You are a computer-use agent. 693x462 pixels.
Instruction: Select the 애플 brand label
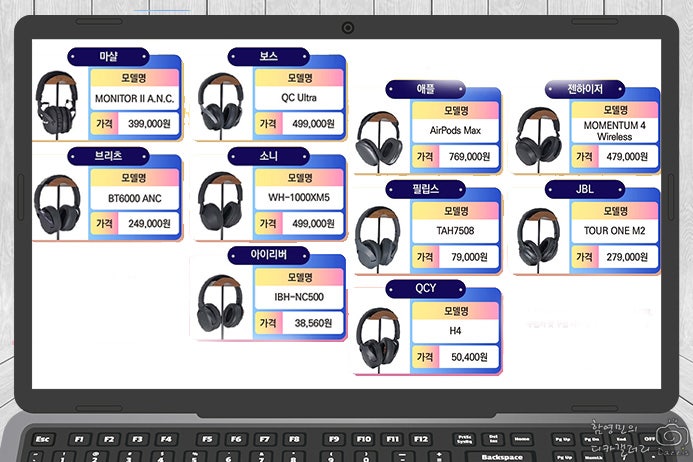click(x=425, y=89)
